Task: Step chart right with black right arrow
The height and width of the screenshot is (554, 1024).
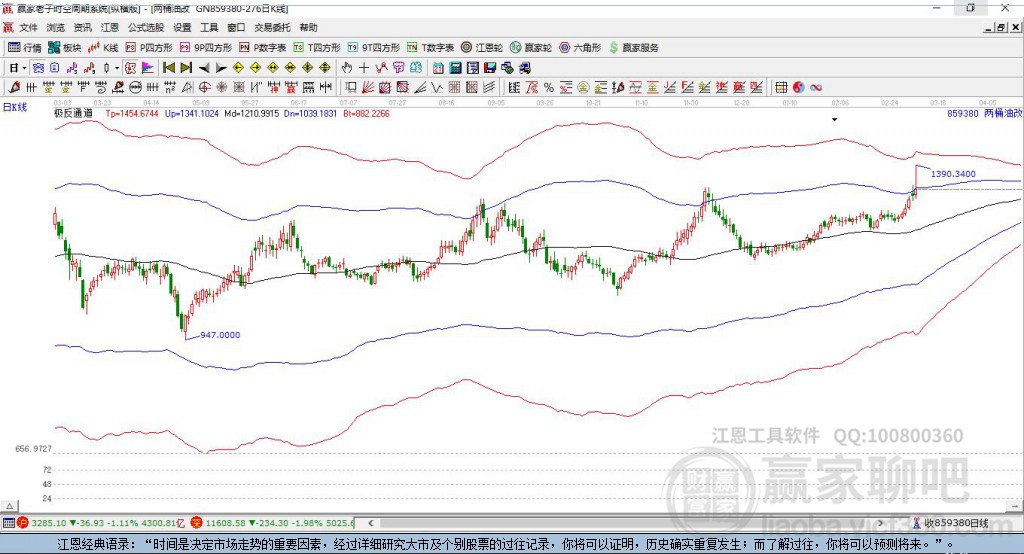Action: click(x=221, y=68)
